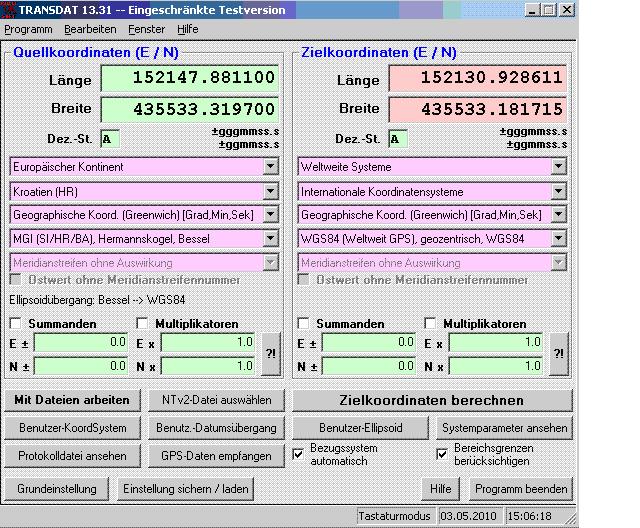Click the target ?! help button
The height and width of the screenshot is (528, 640).
(558, 354)
